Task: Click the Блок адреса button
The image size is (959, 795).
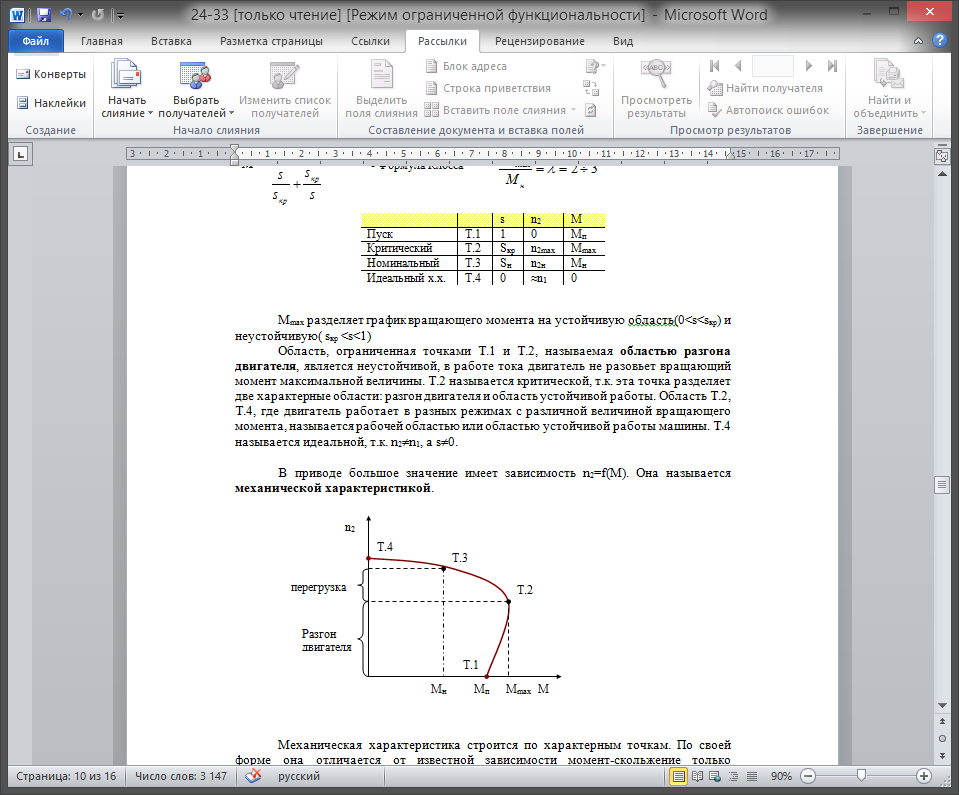Action: pyautogui.click(x=466, y=66)
